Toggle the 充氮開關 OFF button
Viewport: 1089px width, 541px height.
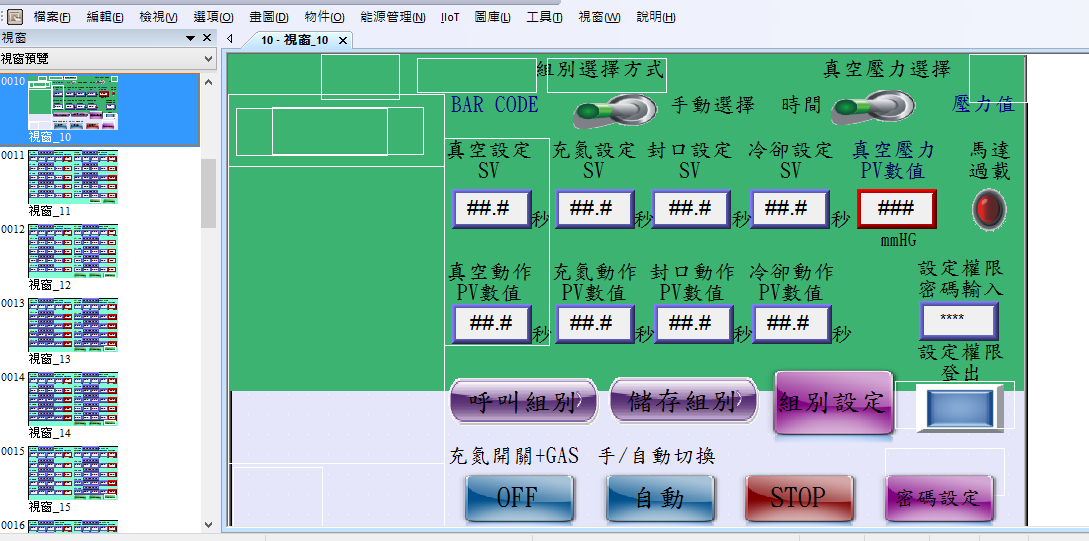pos(519,497)
